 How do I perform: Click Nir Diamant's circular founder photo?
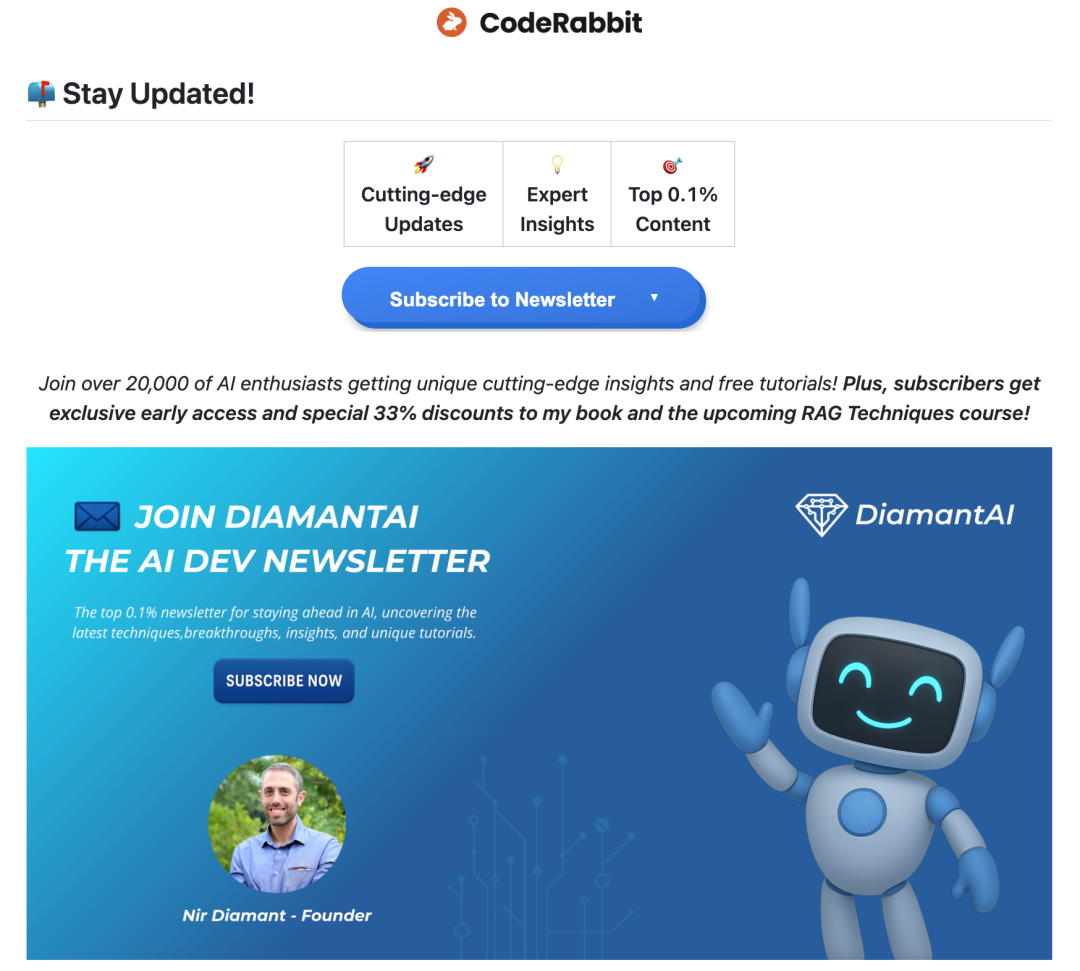[x=277, y=824]
